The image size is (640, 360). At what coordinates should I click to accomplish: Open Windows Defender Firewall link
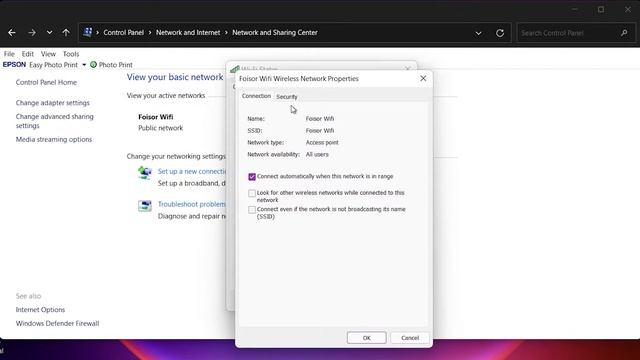coord(58,323)
